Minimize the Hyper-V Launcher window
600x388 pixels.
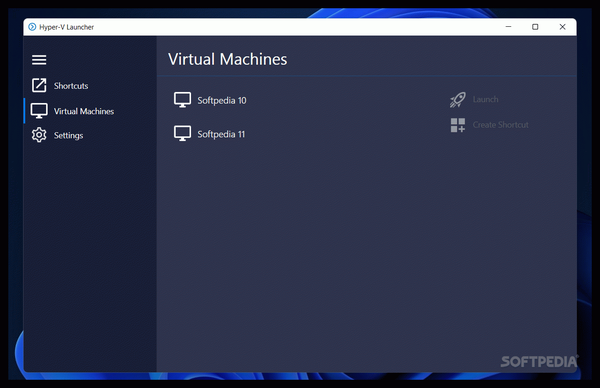tap(509, 27)
